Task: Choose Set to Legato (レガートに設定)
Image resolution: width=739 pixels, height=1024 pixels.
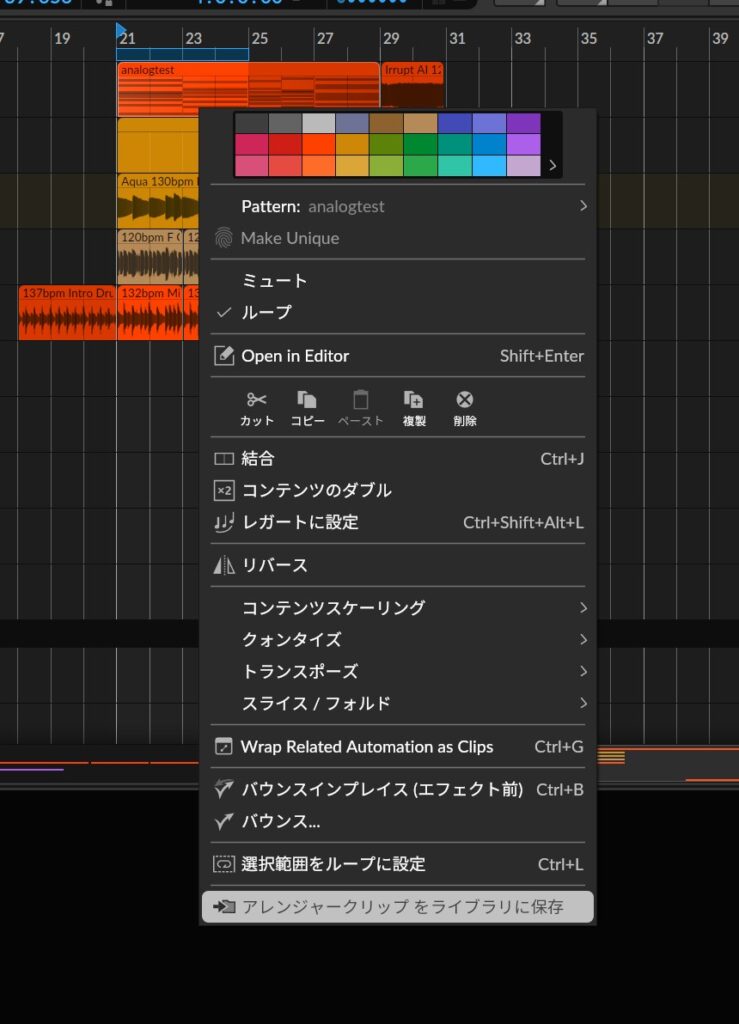Action: tap(300, 523)
